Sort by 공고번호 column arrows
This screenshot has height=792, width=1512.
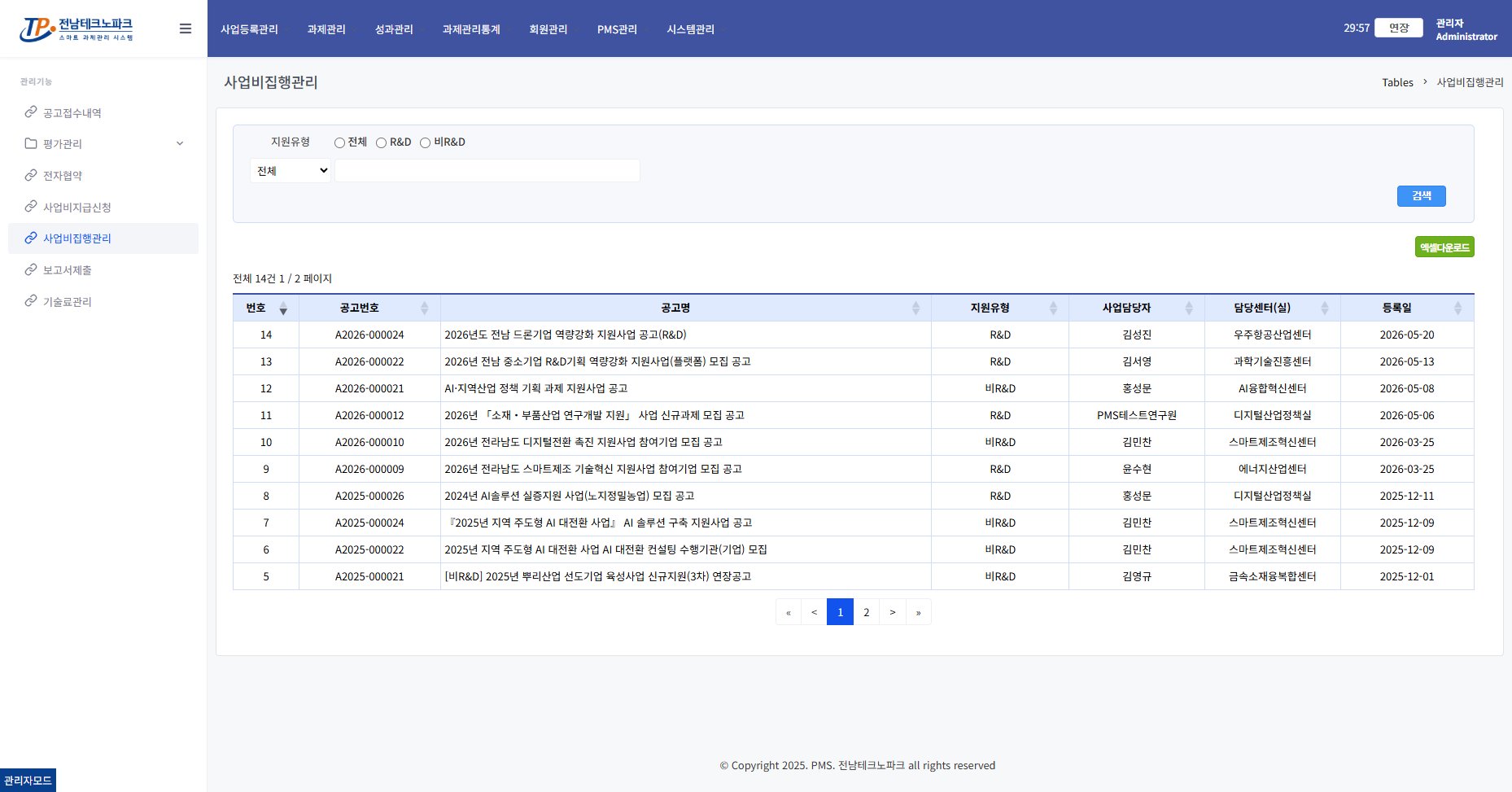tap(424, 308)
